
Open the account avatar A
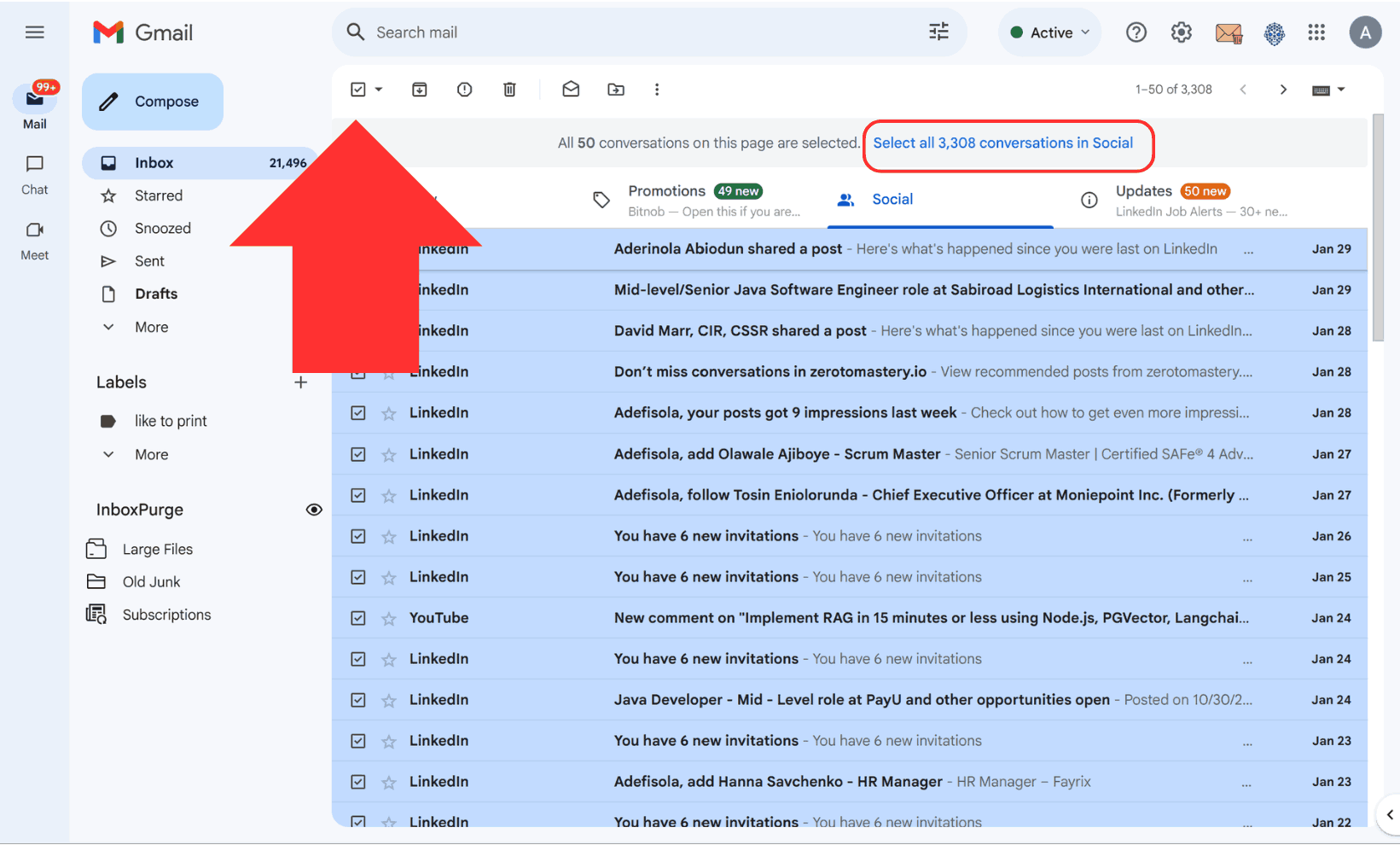(1365, 32)
